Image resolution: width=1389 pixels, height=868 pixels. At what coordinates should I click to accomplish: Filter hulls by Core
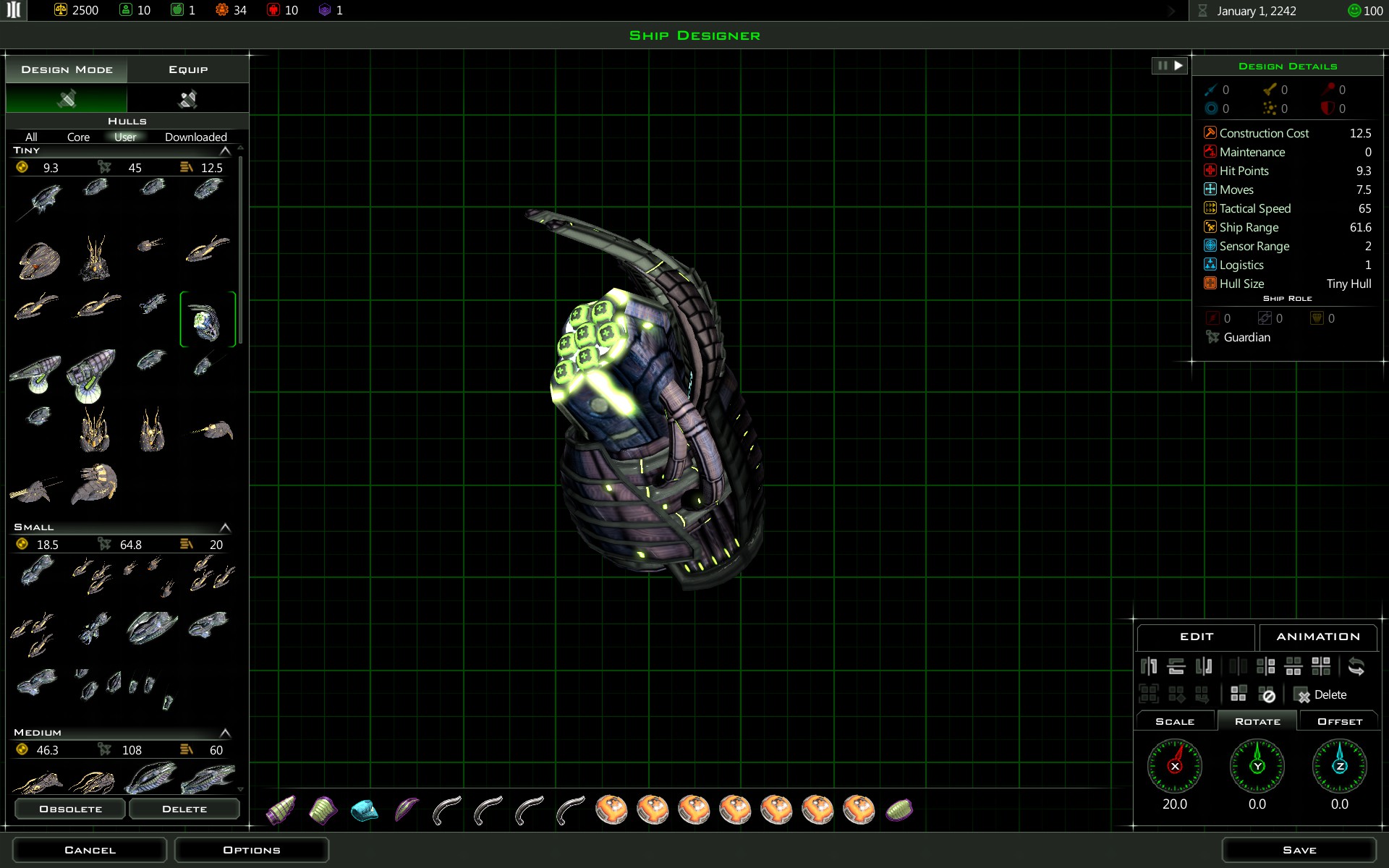(78, 137)
